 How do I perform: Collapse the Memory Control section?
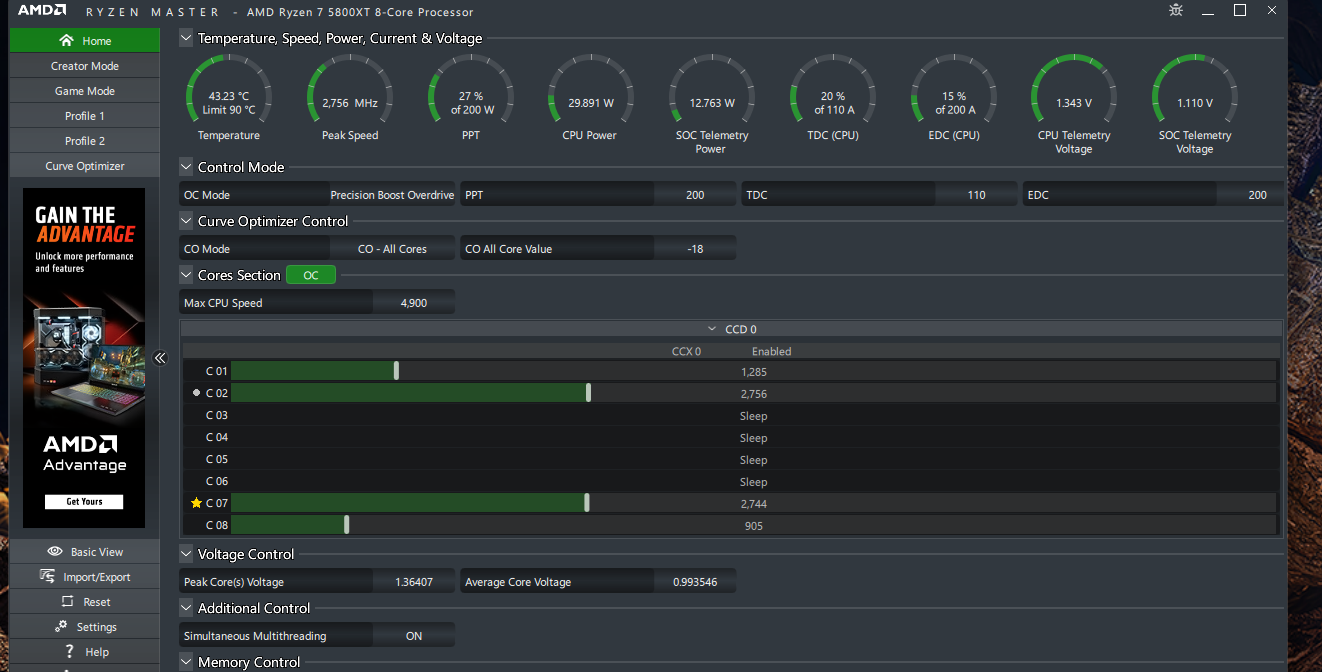click(x=186, y=662)
